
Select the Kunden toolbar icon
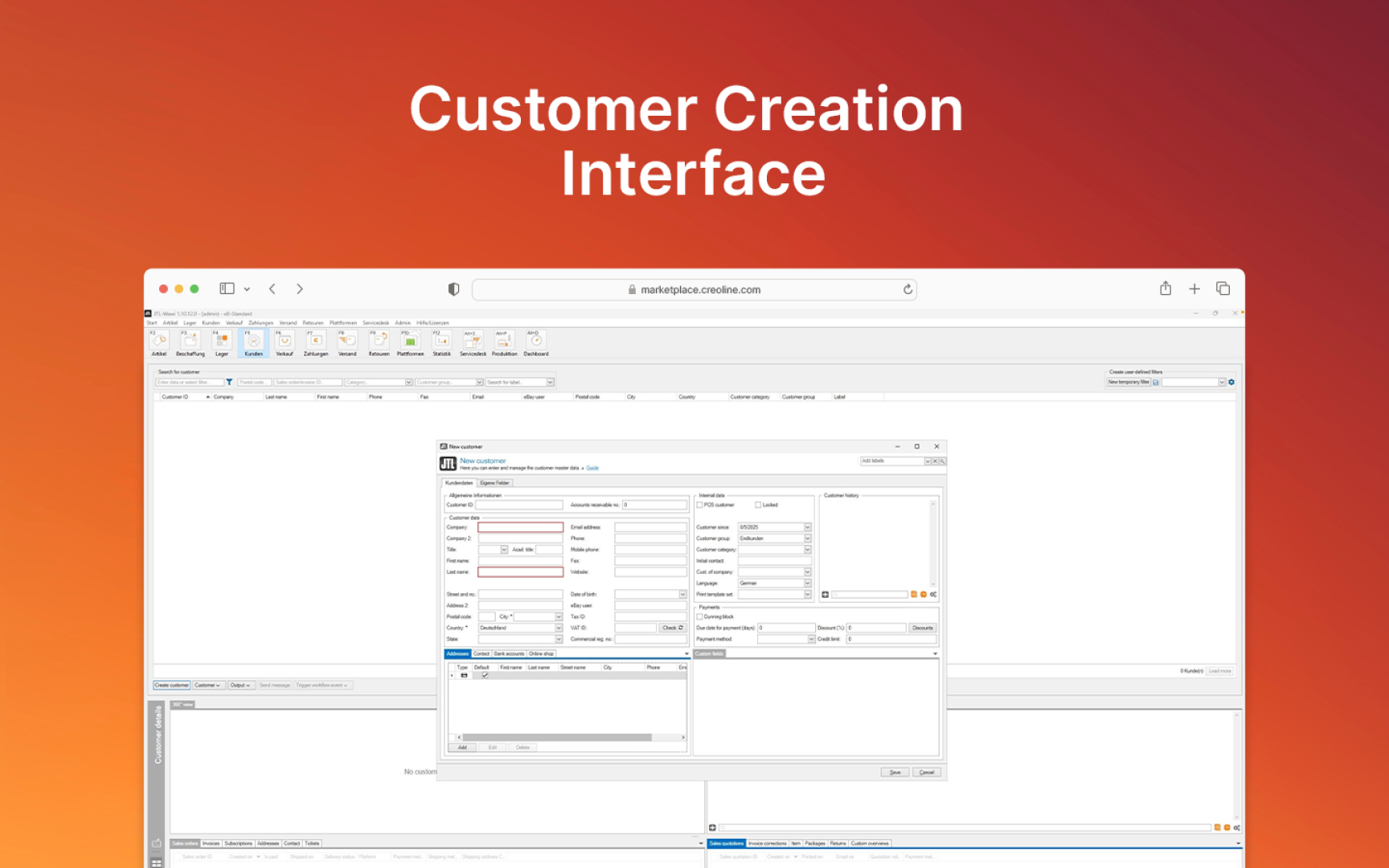(x=253, y=343)
